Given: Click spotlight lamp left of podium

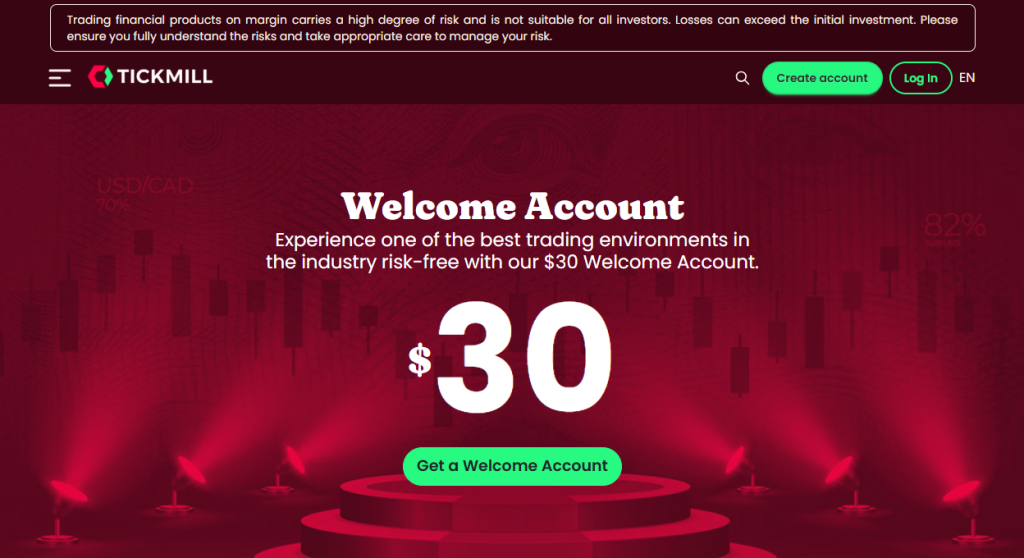Looking at the screenshot, I should coord(286,468).
